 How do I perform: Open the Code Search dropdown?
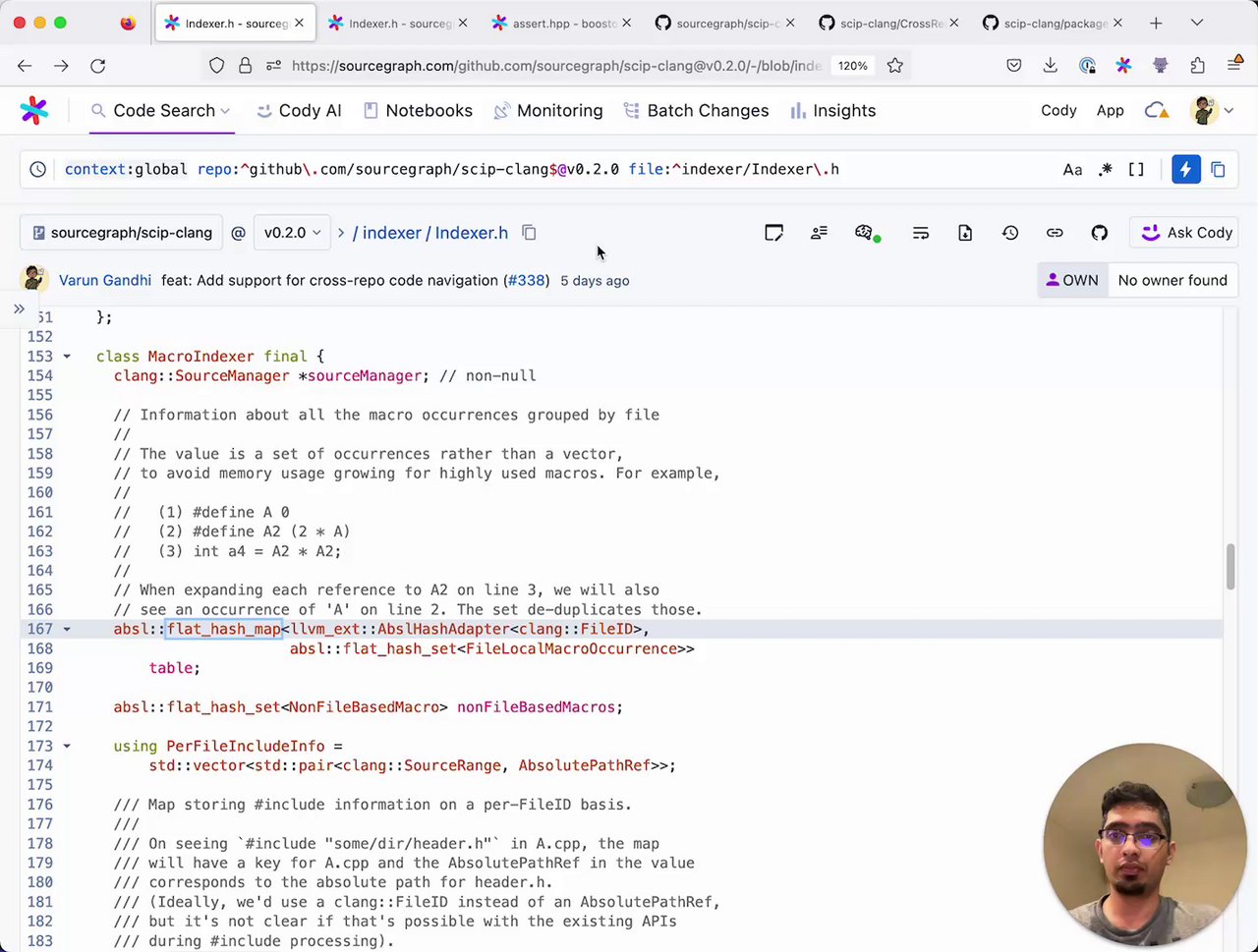pos(161,111)
